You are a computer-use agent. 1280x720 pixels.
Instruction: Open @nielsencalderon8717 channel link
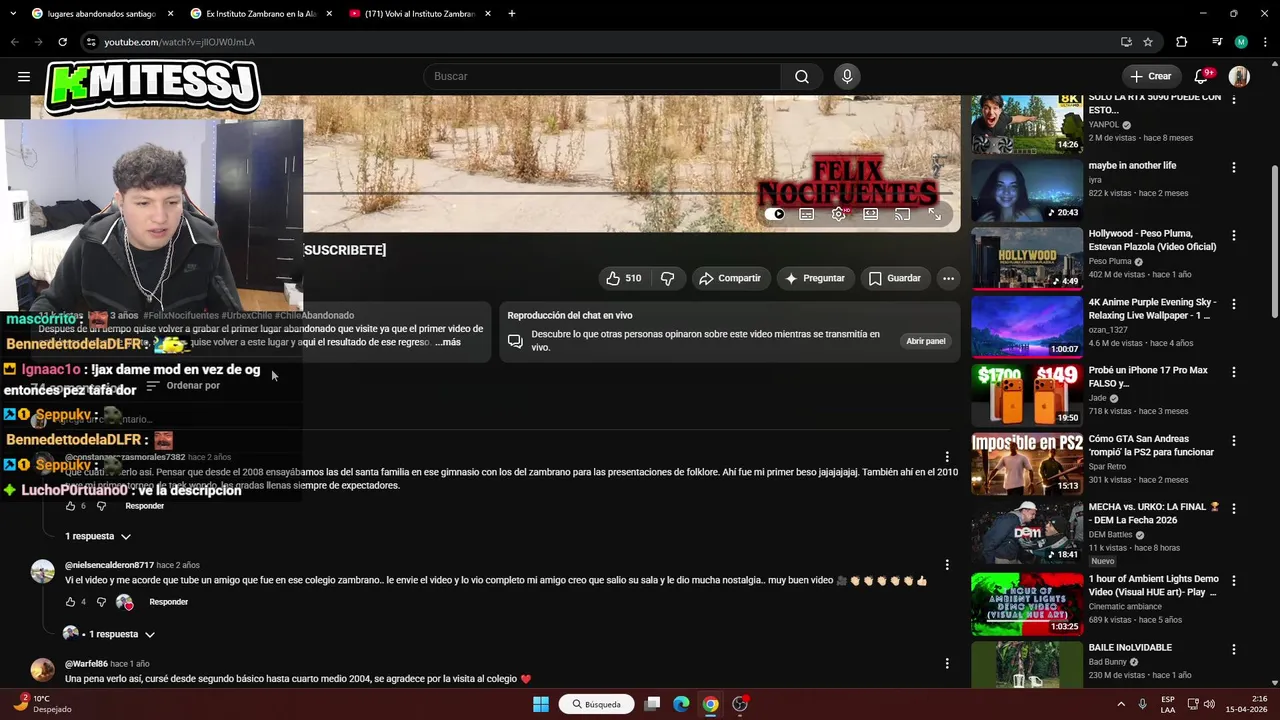[x=109, y=565]
